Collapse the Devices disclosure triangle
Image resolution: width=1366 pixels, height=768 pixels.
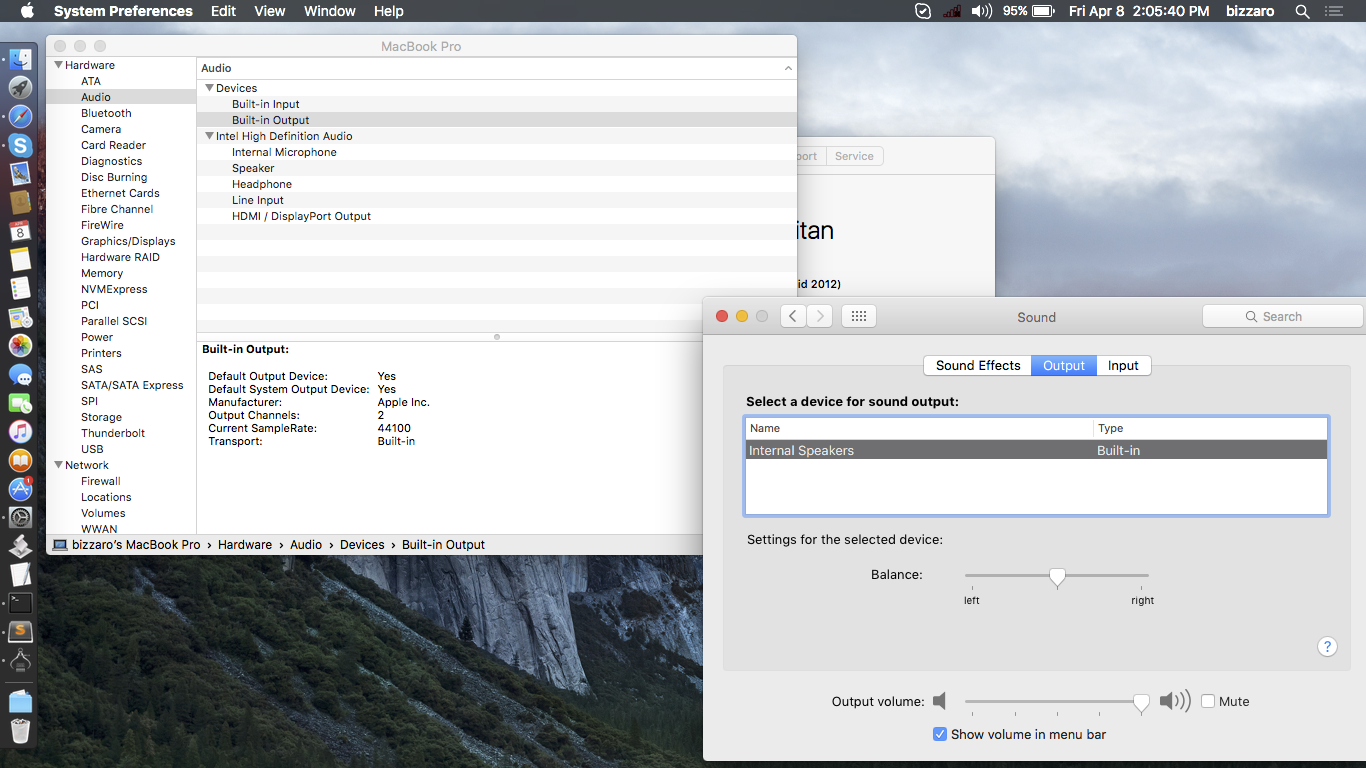[210, 88]
